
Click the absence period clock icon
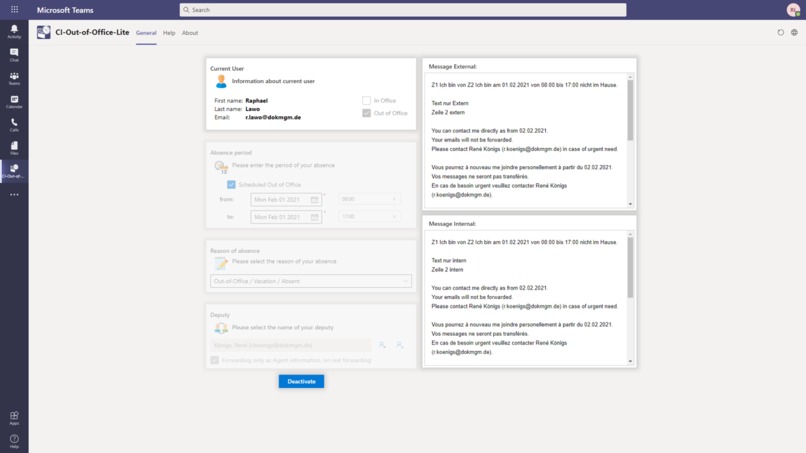[221, 167]
